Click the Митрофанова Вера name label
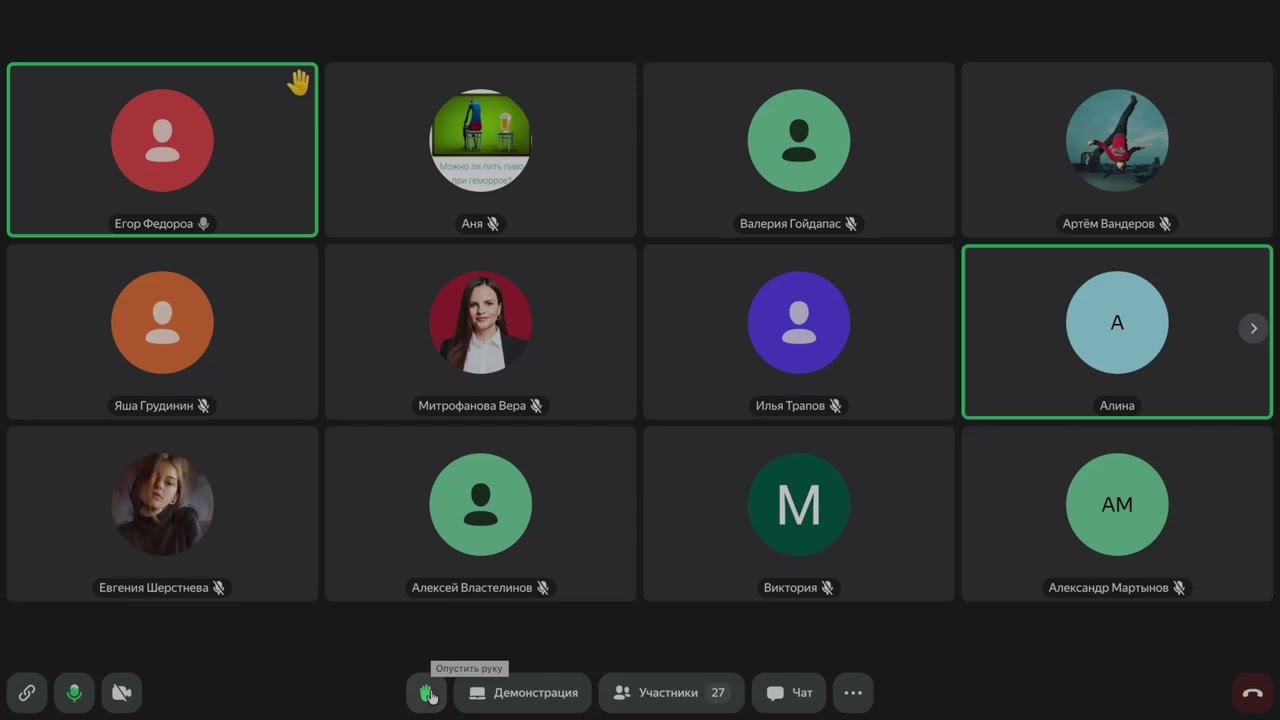The image size is (1280, 720). [x=472, y=406]
